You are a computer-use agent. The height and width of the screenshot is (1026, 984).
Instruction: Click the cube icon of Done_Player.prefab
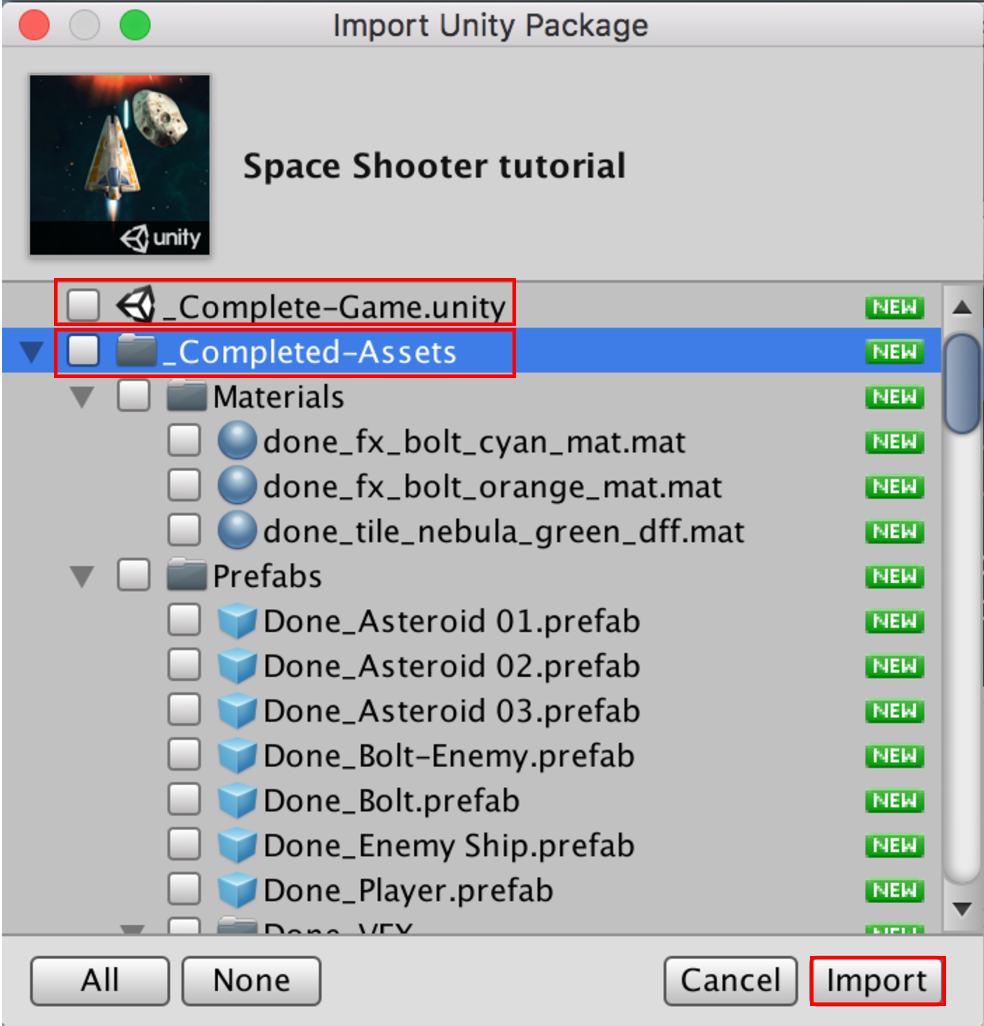point(236,890)
